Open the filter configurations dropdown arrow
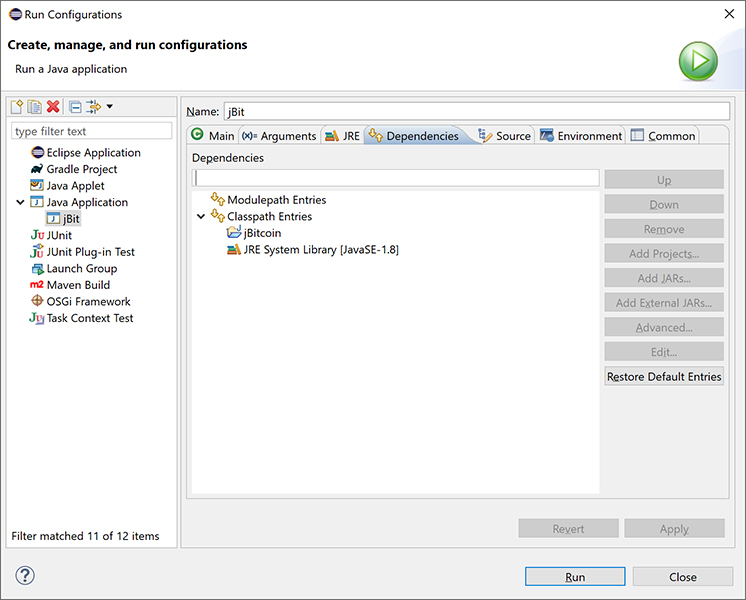 click(x=109, y=107)
